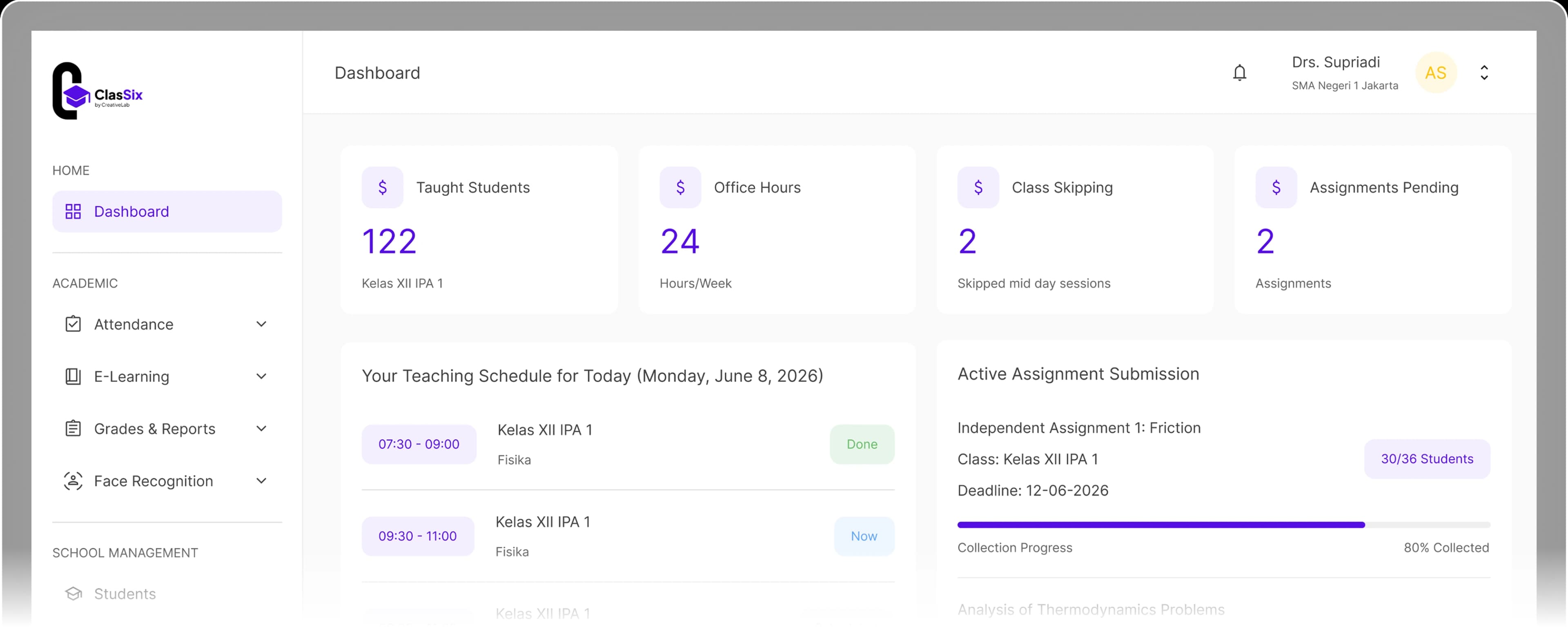Screen dimensions: 1568x627
Task: Click Independent Assignment 1: Friction title
Action: (1078, 428)
